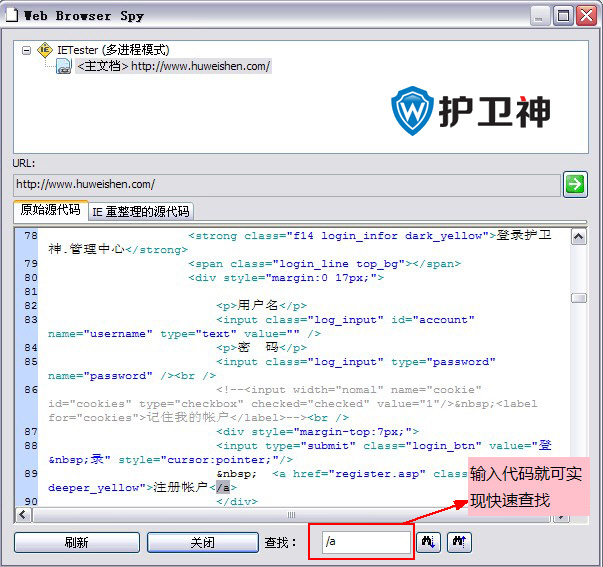The image size is (603, 567).
Task: Click 'register.asp' text in line 89
Action: point(377,474)
